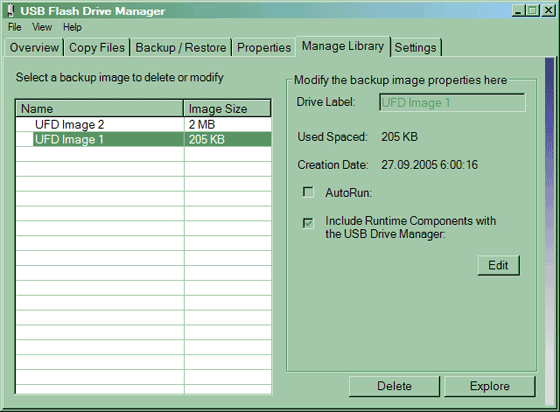Sort list by Name column header
Screen dimensions: 560x412
tap(100, 109)
